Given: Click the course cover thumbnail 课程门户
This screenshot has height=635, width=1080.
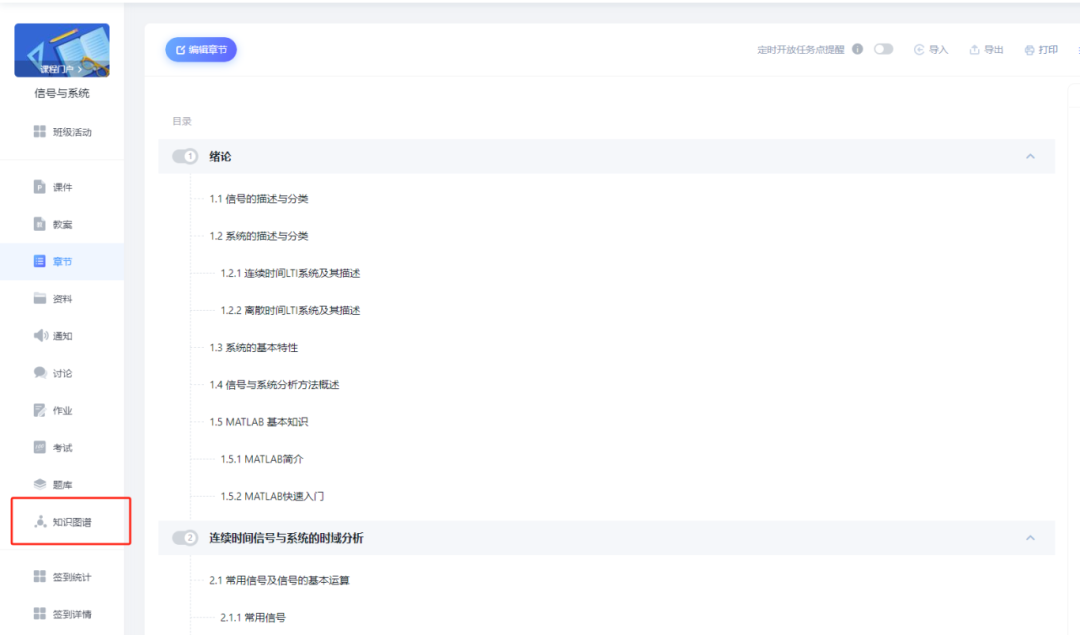Looking at the screenshot, I should [x=62, y=51].
